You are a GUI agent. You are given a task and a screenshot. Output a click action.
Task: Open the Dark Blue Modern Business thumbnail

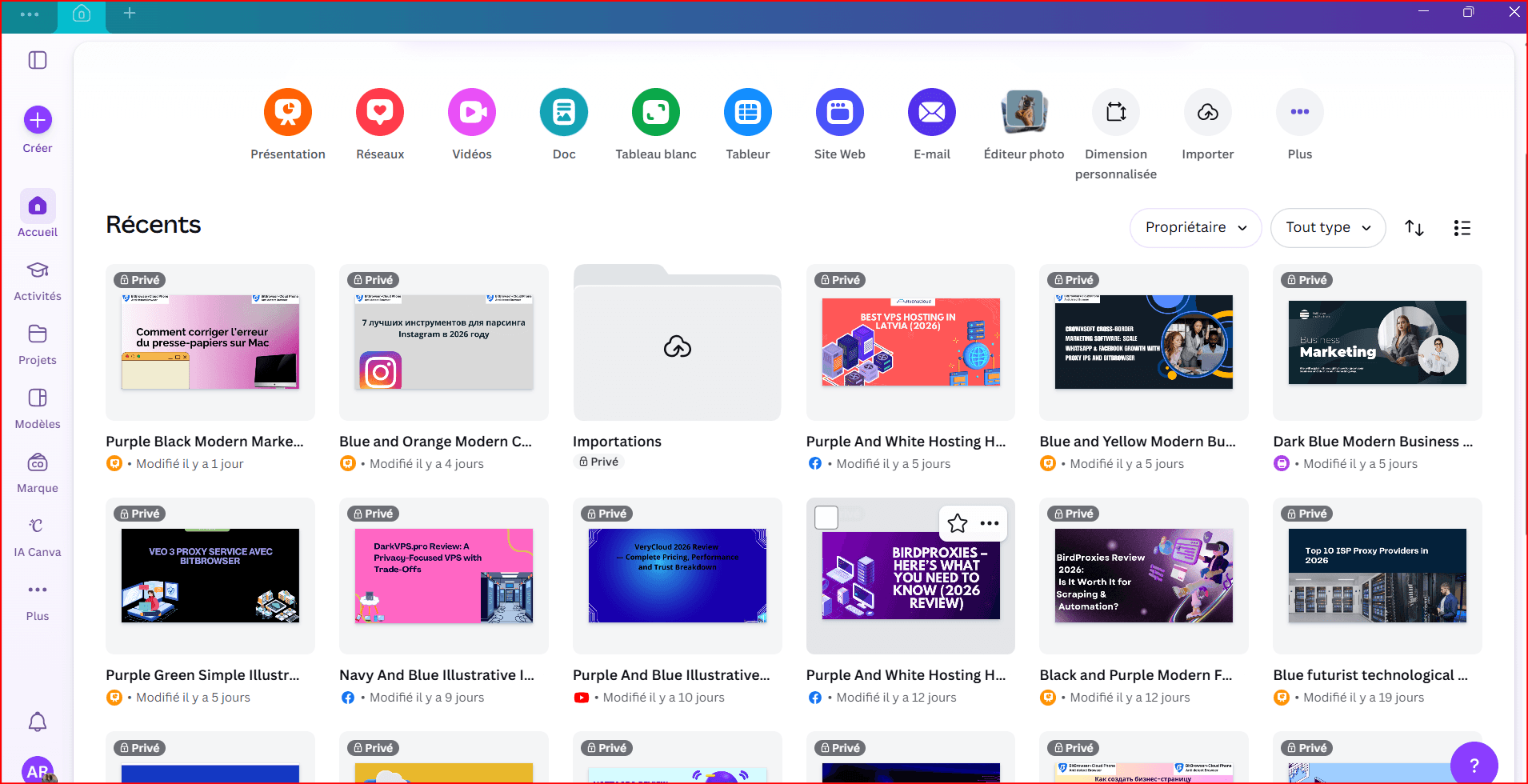click(1377, 342)
